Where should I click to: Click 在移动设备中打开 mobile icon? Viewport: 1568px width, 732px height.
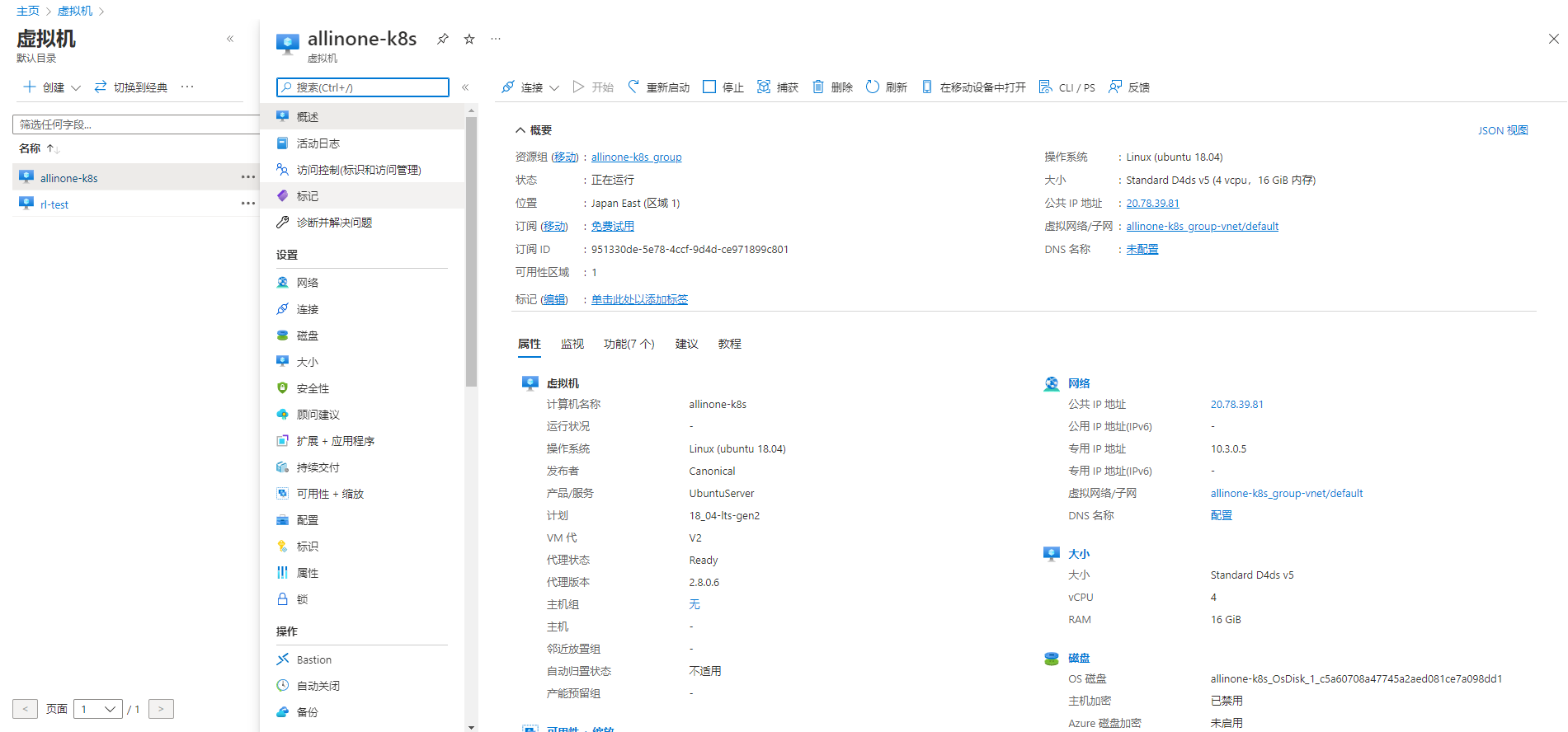click(x=927, y=87)
